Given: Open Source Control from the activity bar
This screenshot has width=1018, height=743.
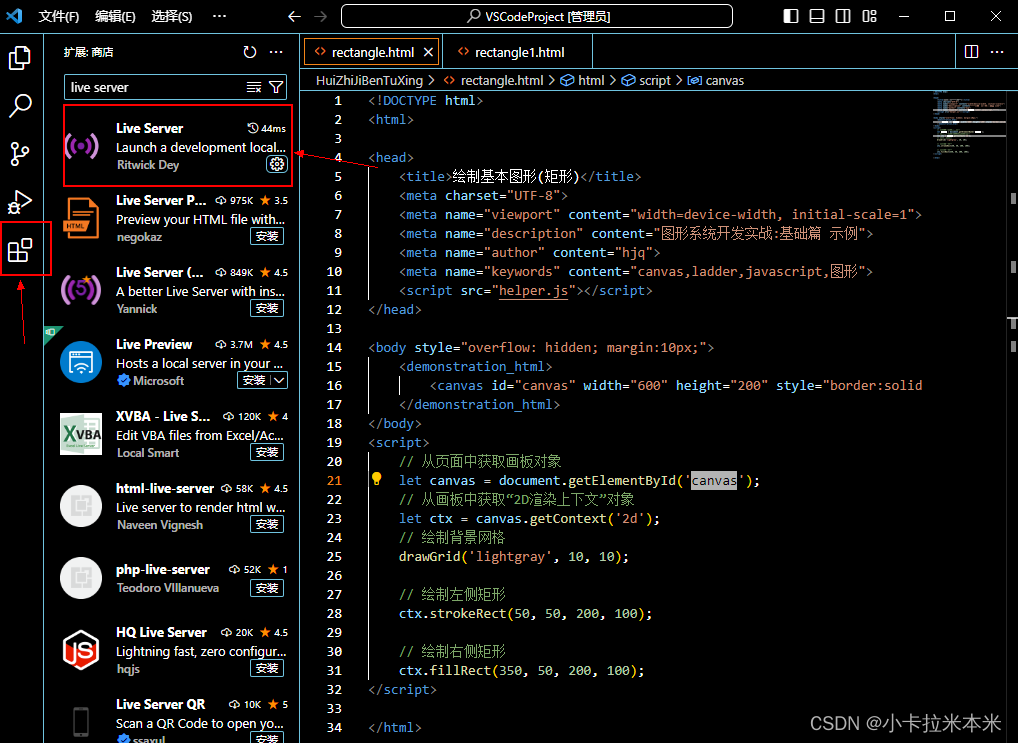Looking at the screenshot, I should [20, 154].
